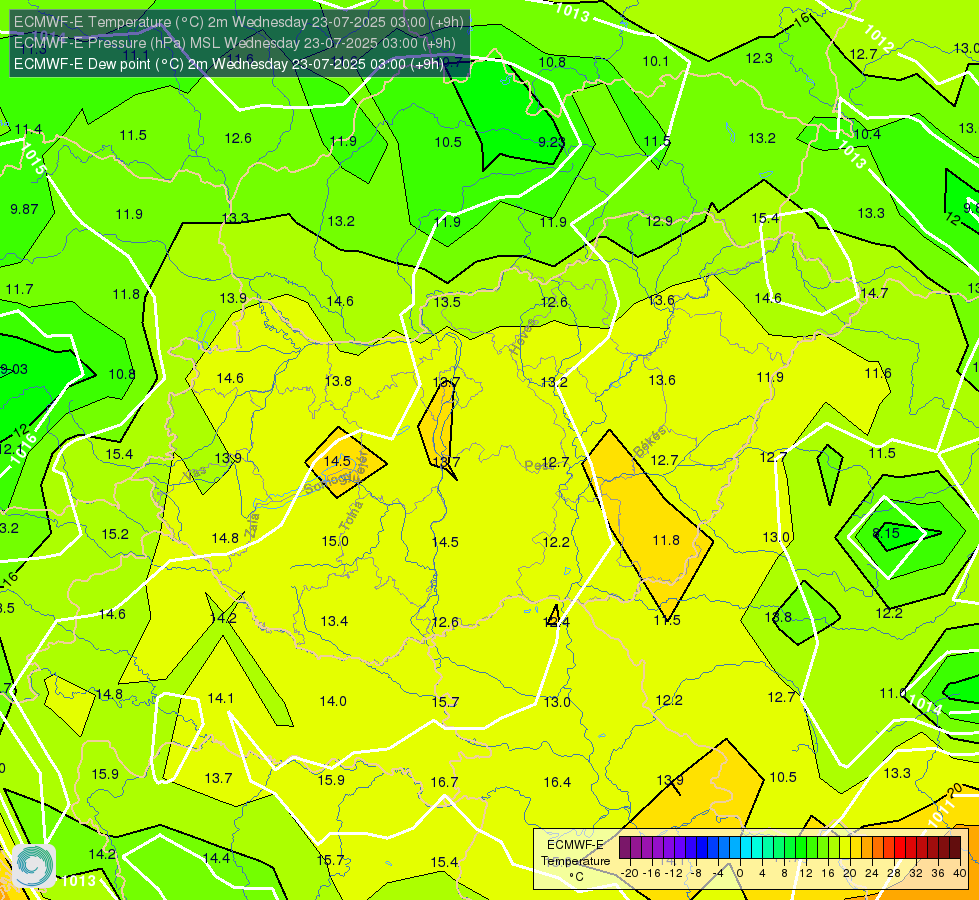Click the 1014 isobar pressure label
Screen dimensions: 979x900
pyautogui.click(x=925, y=705)
